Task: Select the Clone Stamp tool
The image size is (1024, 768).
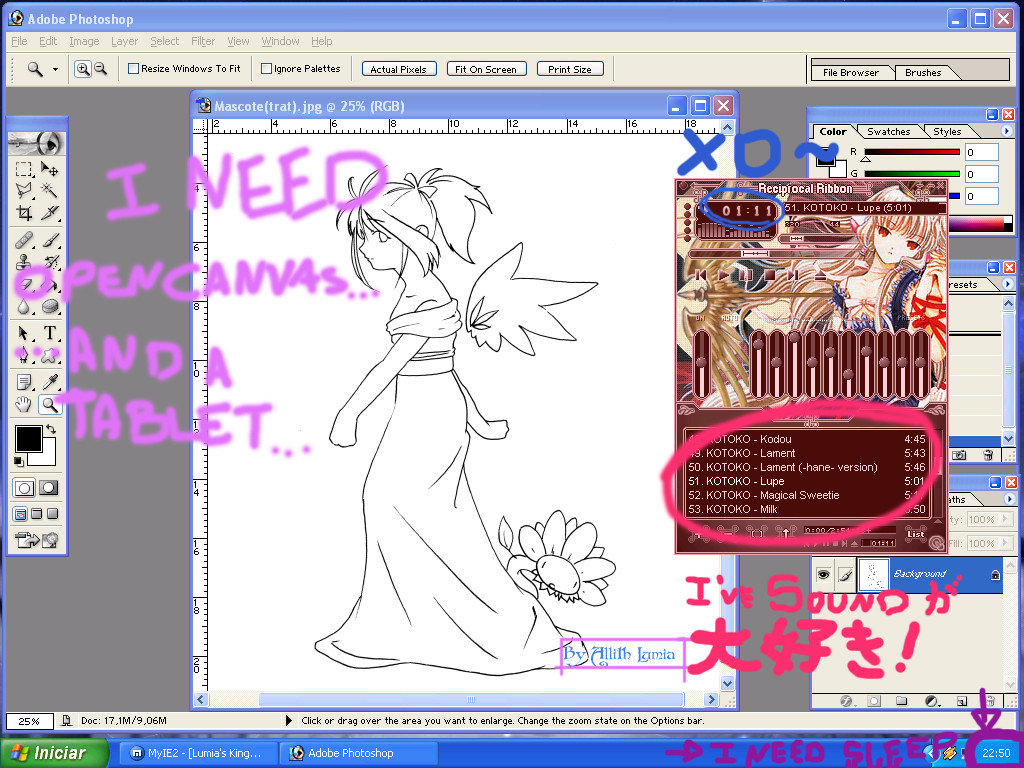Action: (24, 262)
